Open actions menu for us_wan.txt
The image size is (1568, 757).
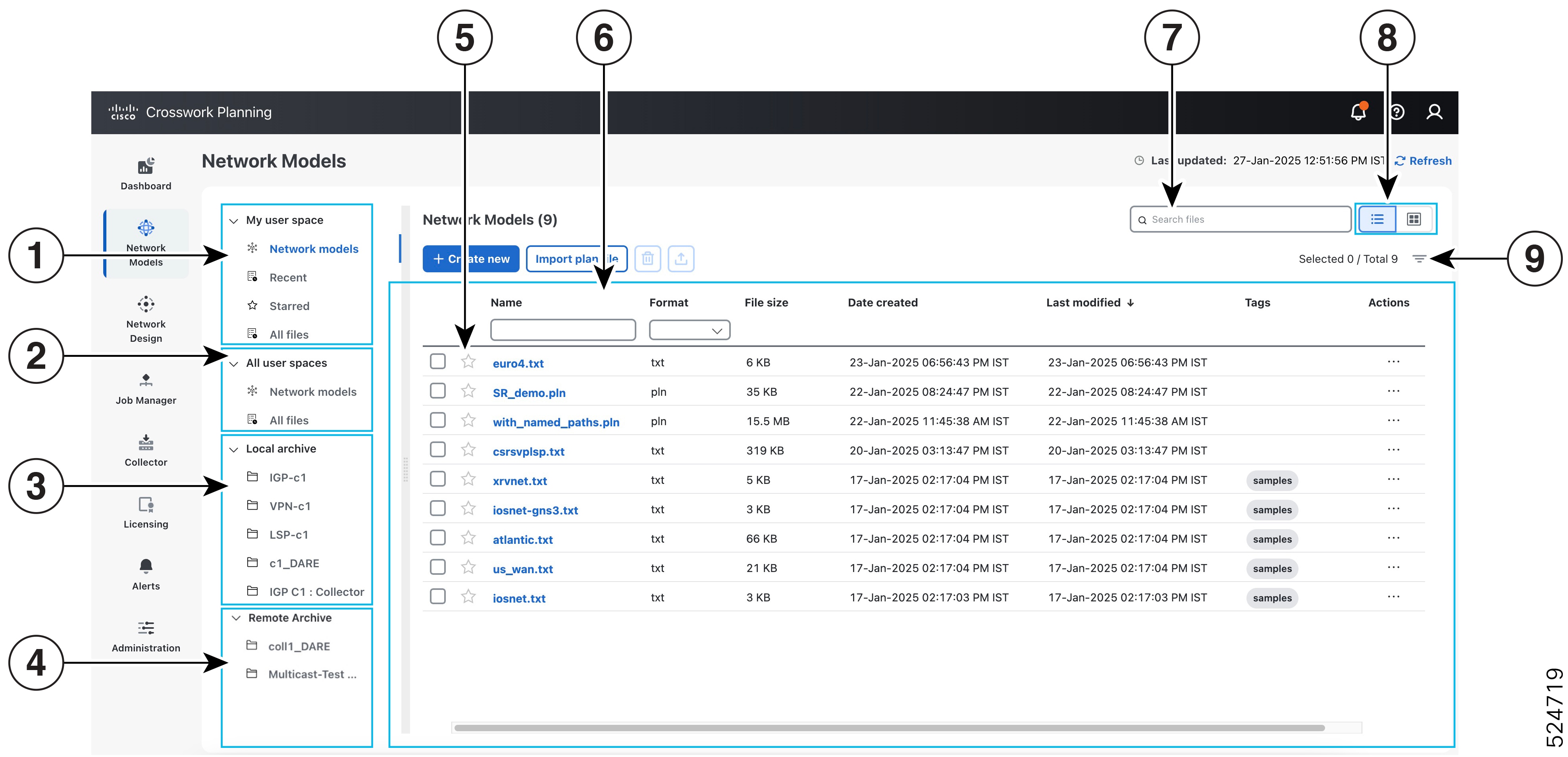coord(1393,567)
